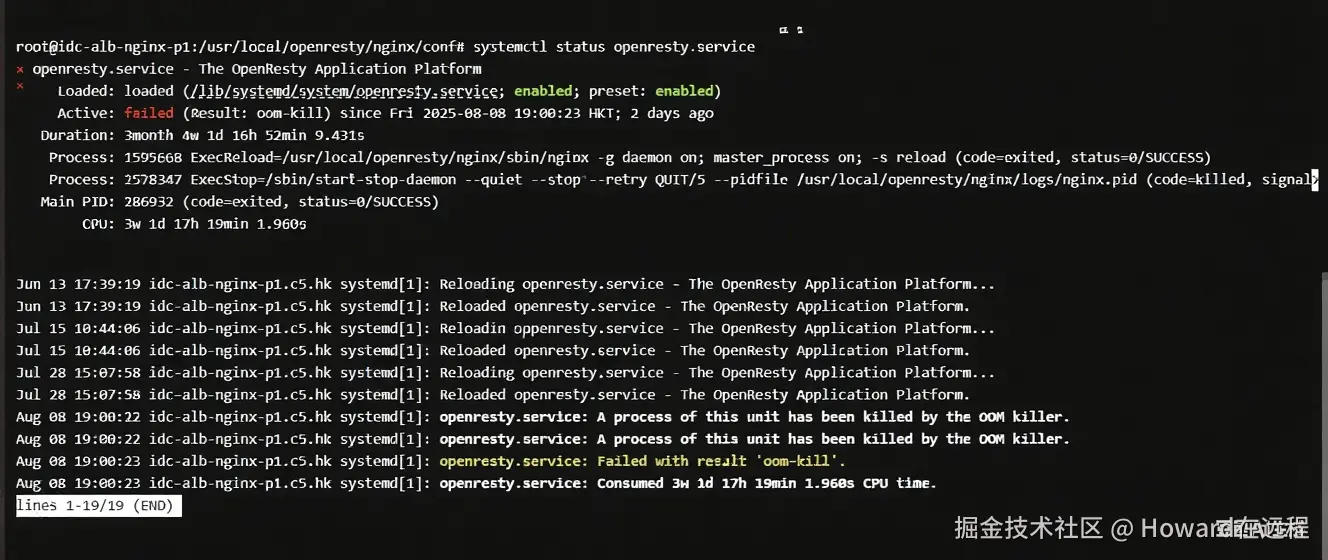Click the line-truncation '>' marker ending the ExecStop line
This screenshot has height=560, width=1328.
tap(1315, 180)
